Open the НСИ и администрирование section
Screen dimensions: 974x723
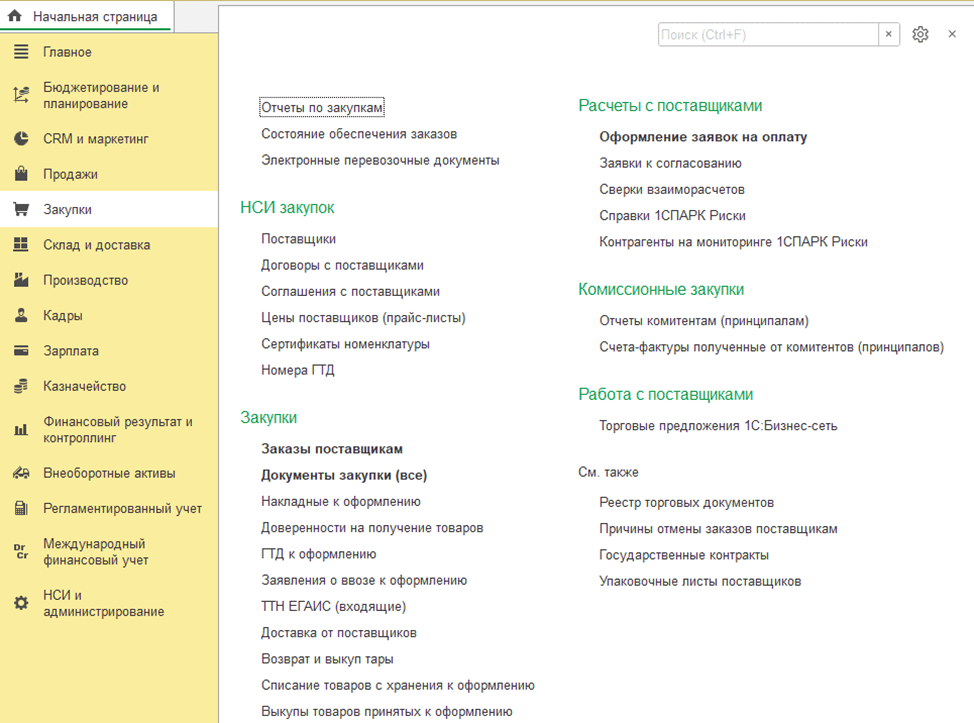click(103, 603)
